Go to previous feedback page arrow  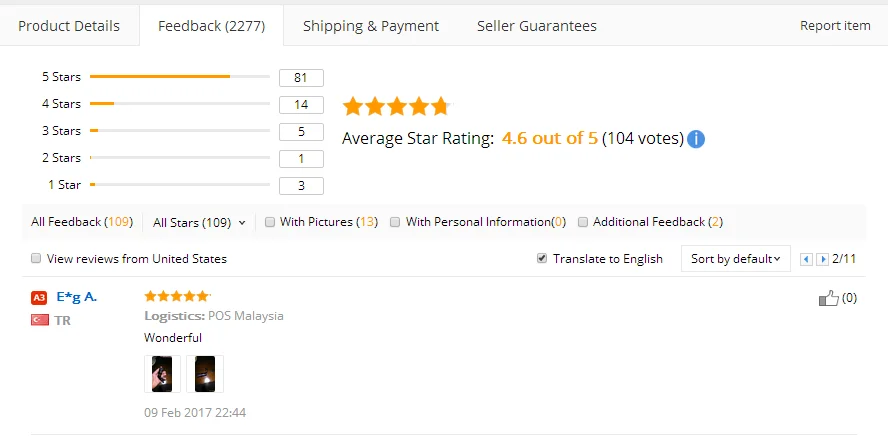(807, 259)
